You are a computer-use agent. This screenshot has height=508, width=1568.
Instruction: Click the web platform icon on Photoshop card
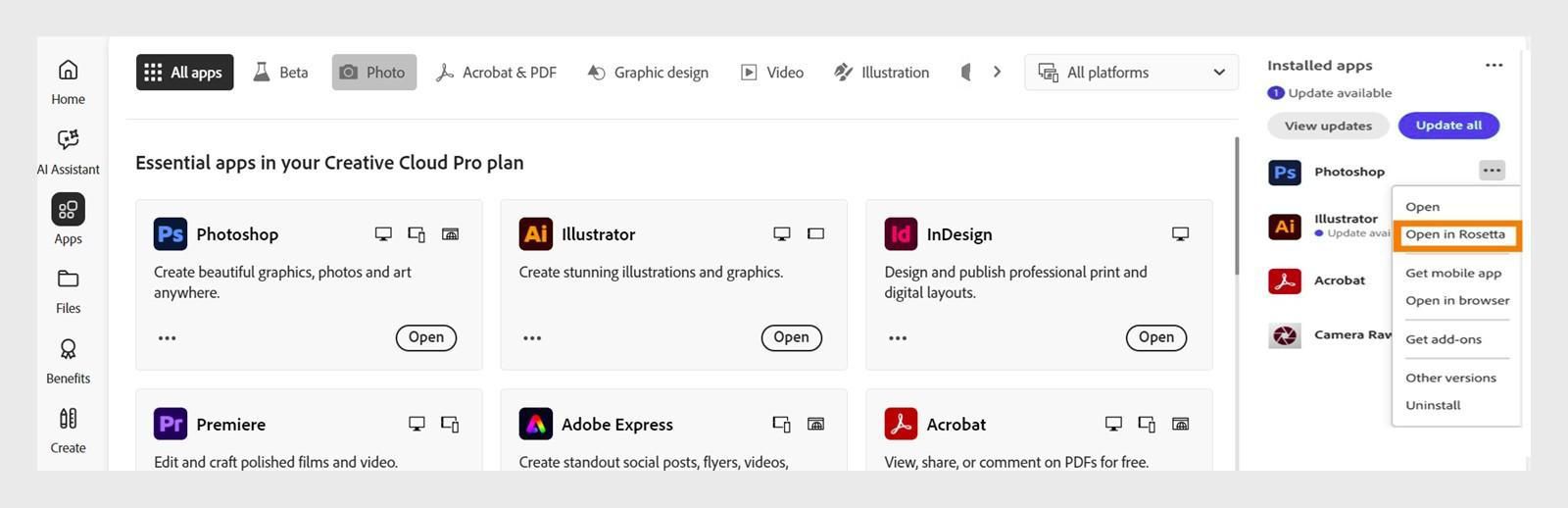tap(450, 234)
